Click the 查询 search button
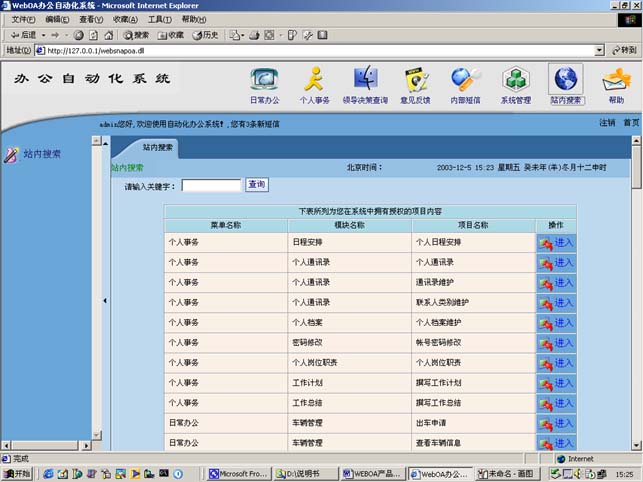This screenshot has width=643, height=482. [x=257, y=185]
